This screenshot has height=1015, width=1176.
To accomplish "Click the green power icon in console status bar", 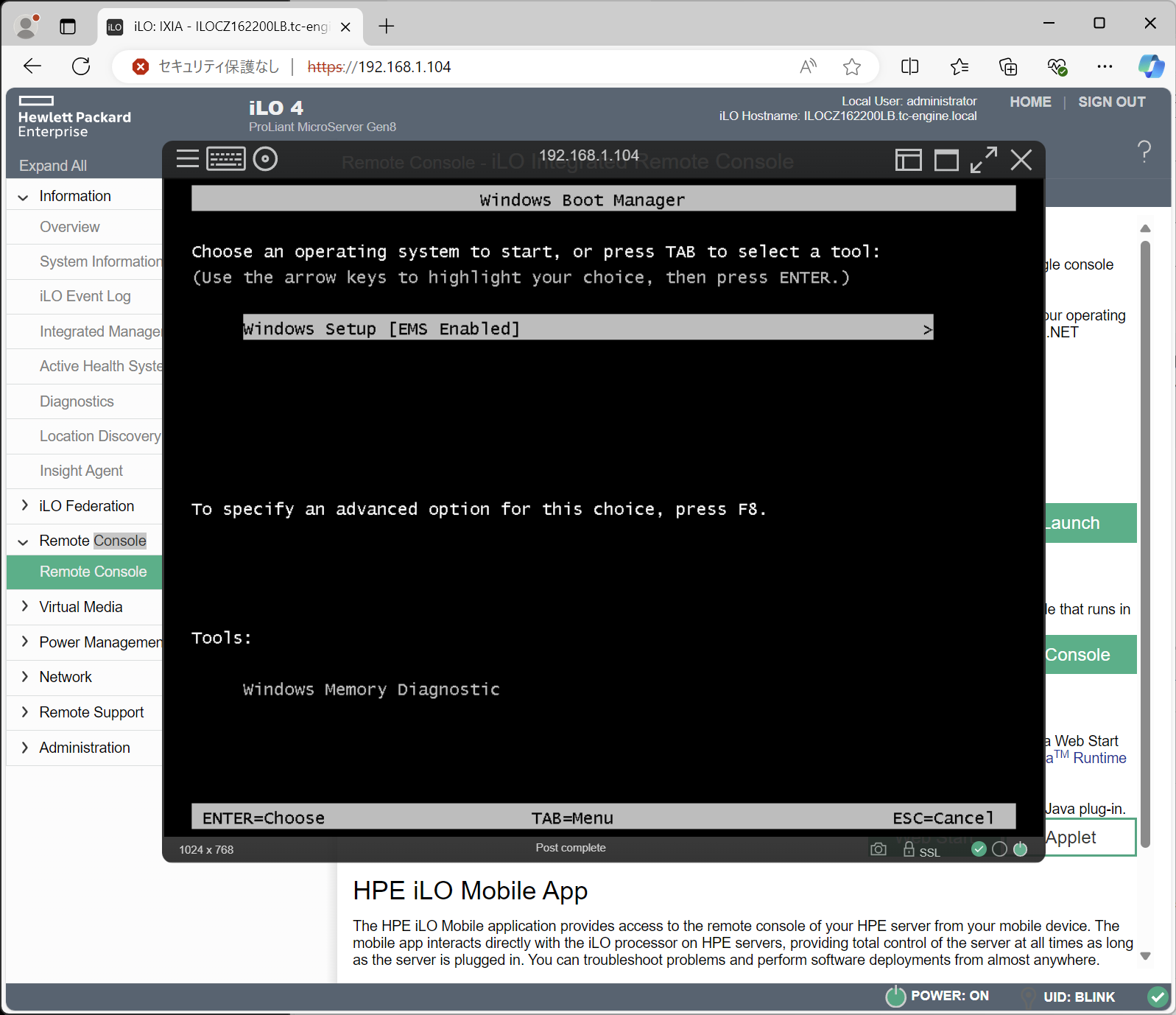I will (x=1020, y=849).
